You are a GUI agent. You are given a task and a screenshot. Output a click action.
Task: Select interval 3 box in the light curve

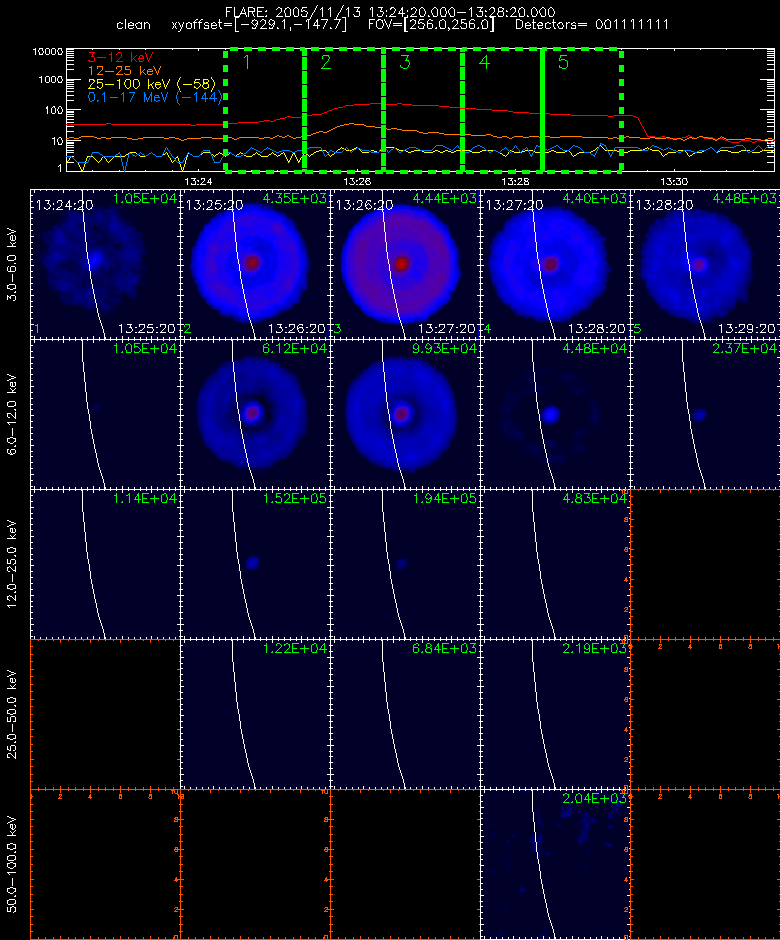tap(423, 110)
